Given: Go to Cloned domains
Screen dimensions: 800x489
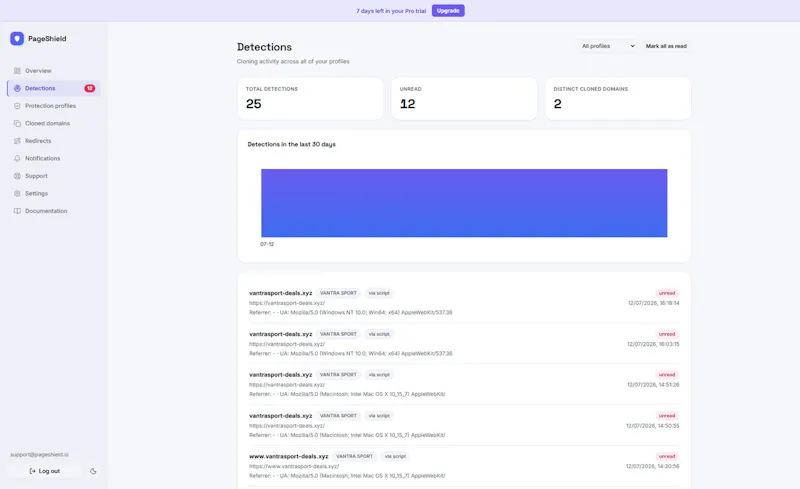Looking at the screenshot, I should tap(54, 124).
